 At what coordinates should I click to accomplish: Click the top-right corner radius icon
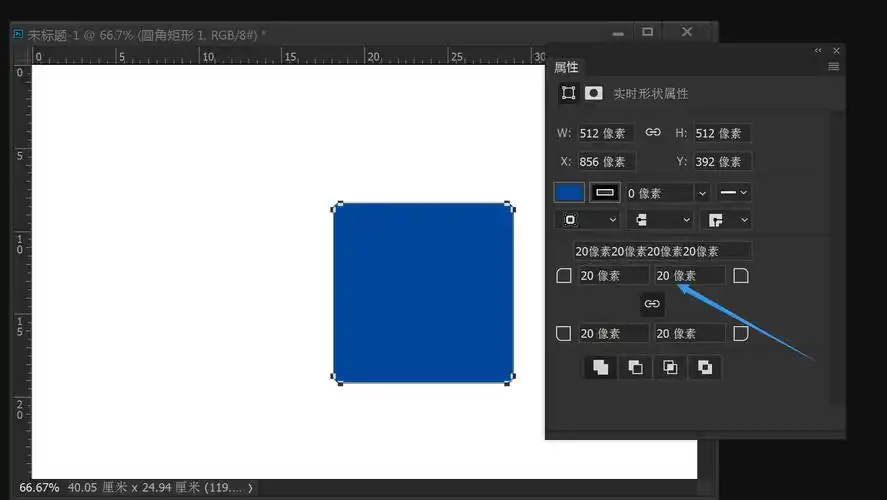[740, 276]
